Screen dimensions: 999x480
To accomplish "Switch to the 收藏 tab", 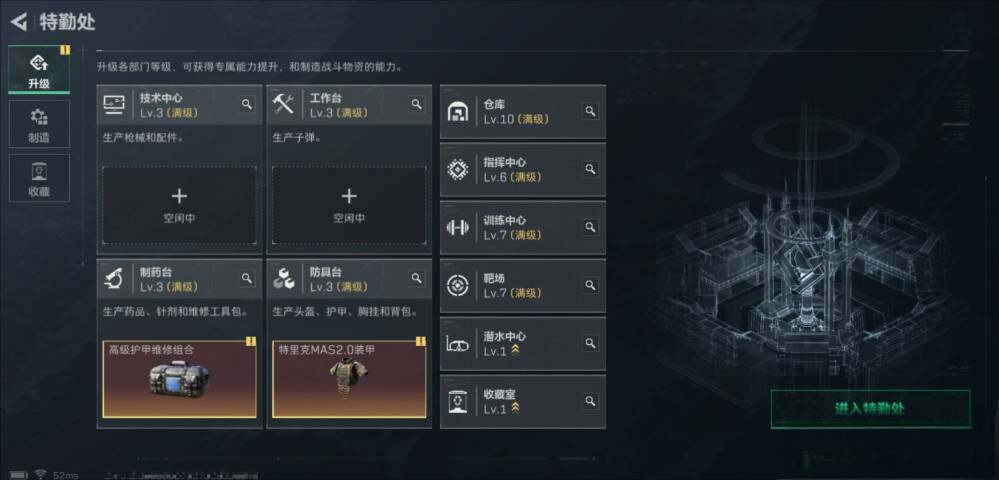I will (x=40, y=178).
